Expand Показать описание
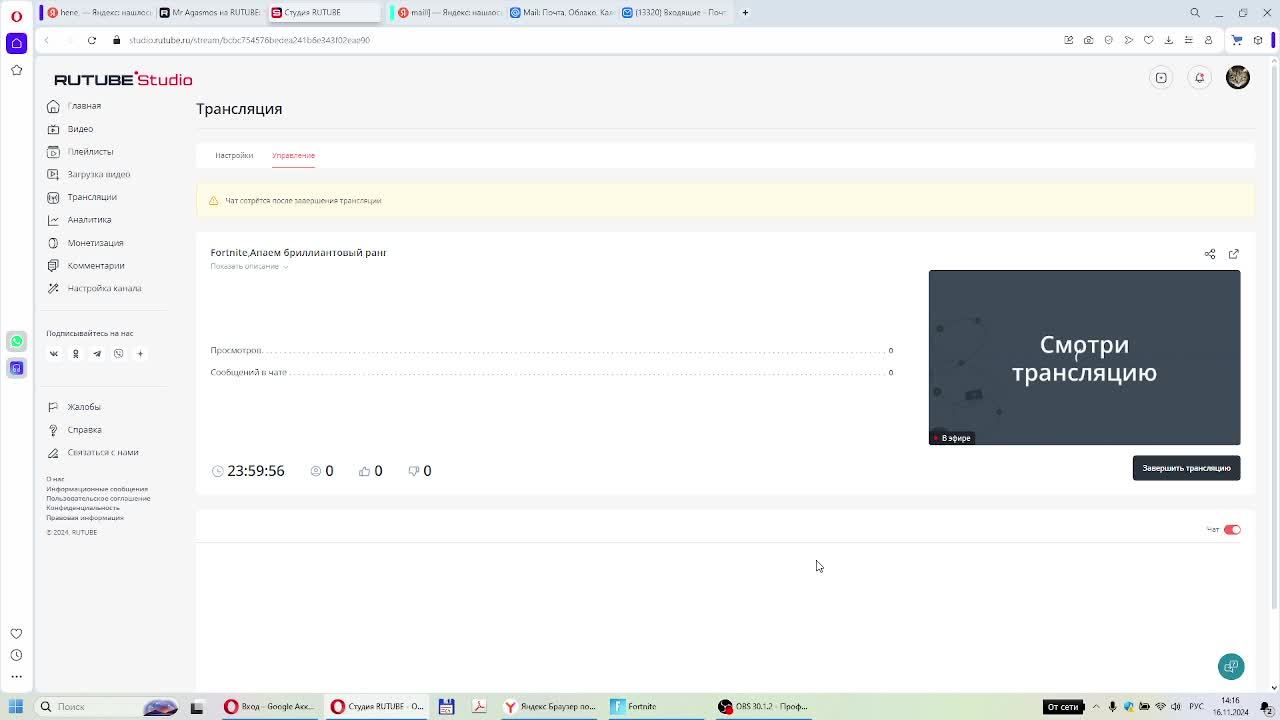The width and height of the screenshot is (1280, 720). coord(249,267)
